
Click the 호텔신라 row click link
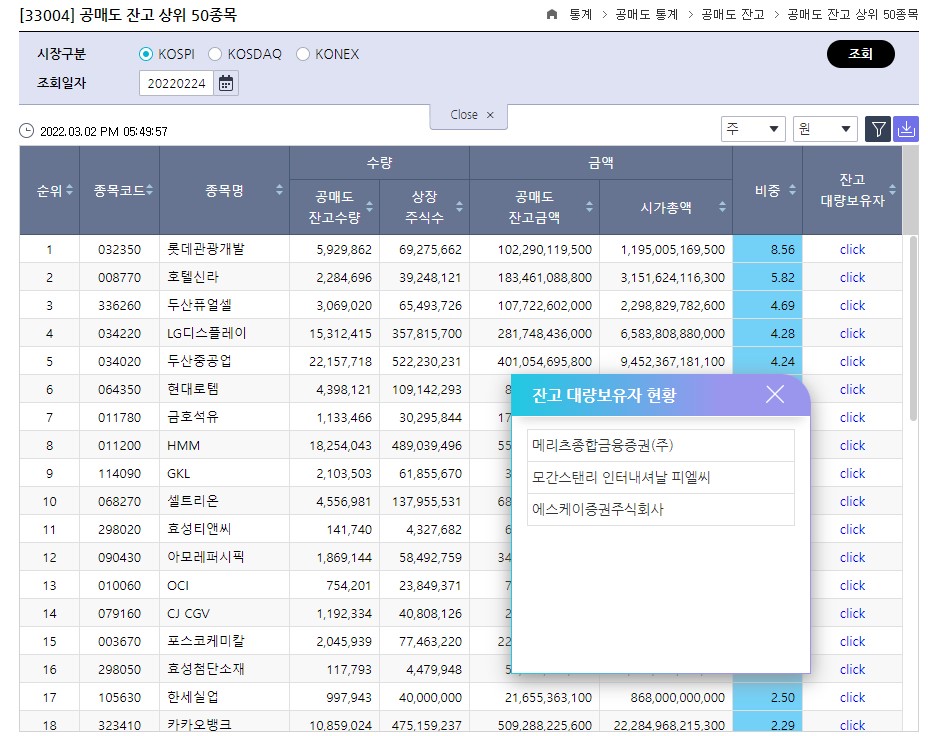coord(852,277)
